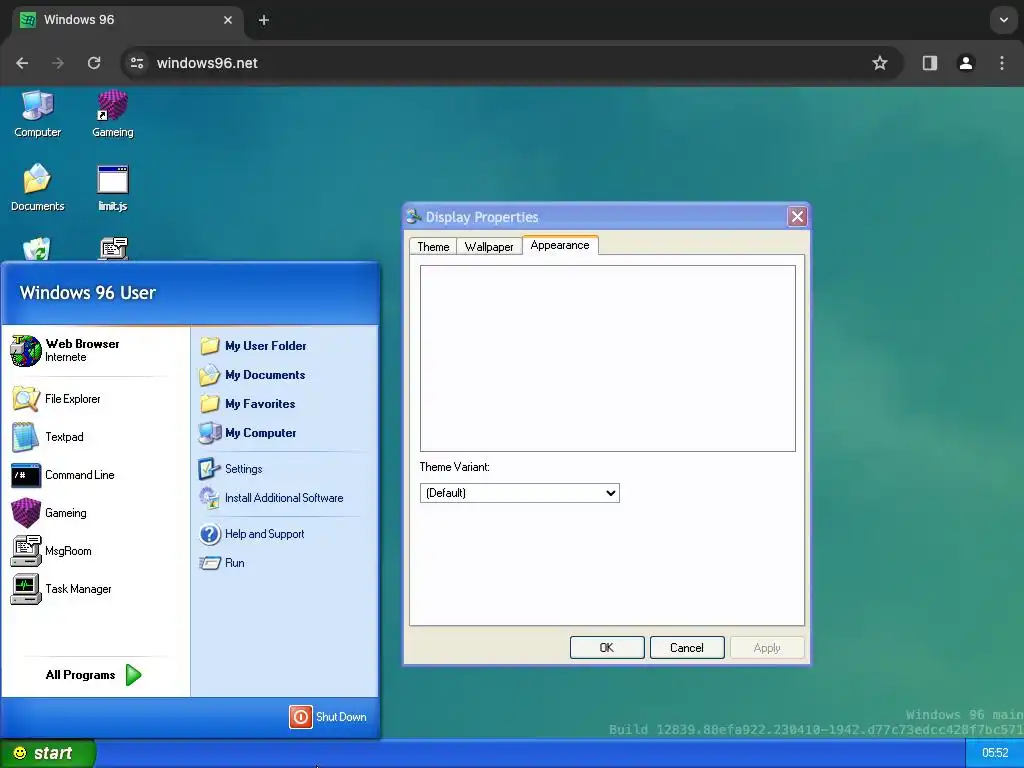
Task: Open browser side panel
Action: 930,63
